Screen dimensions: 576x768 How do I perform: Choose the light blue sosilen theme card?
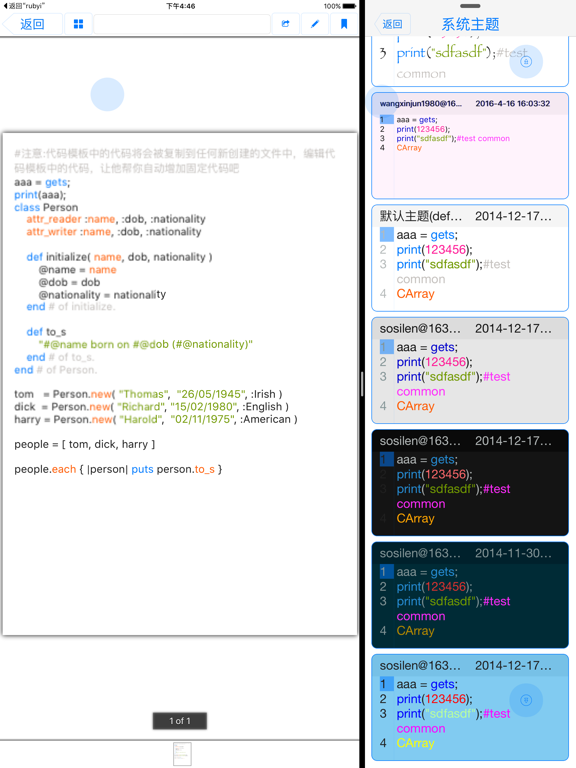(x=470, y=707)
